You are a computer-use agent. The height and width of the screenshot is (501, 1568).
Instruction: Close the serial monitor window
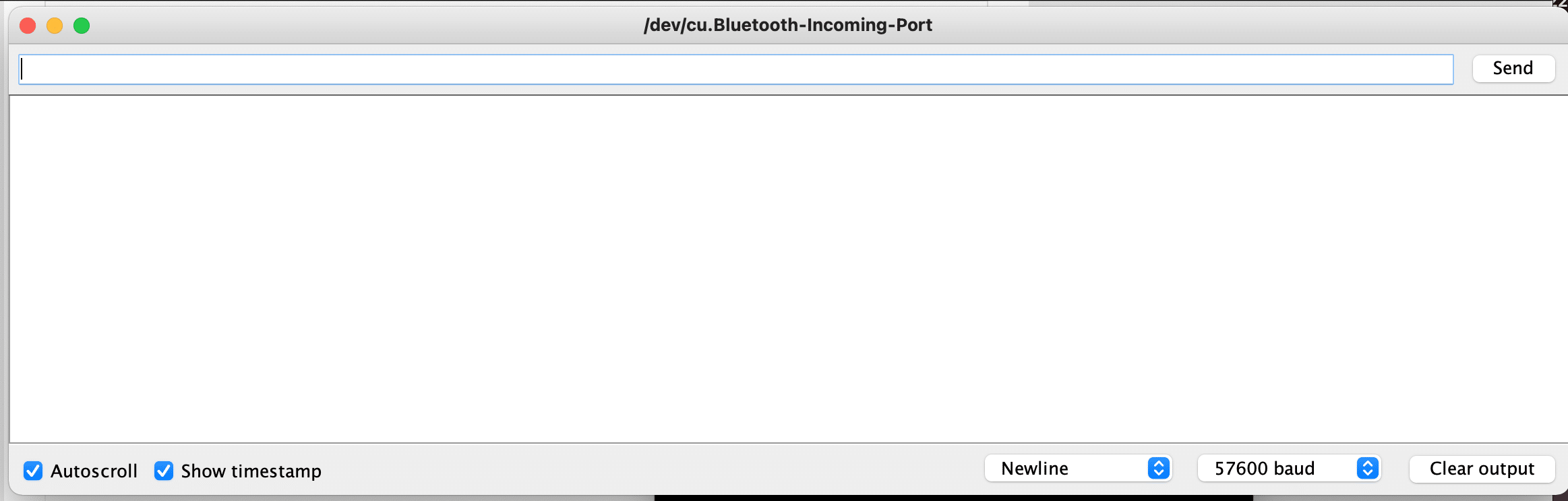tap(28, 26)
